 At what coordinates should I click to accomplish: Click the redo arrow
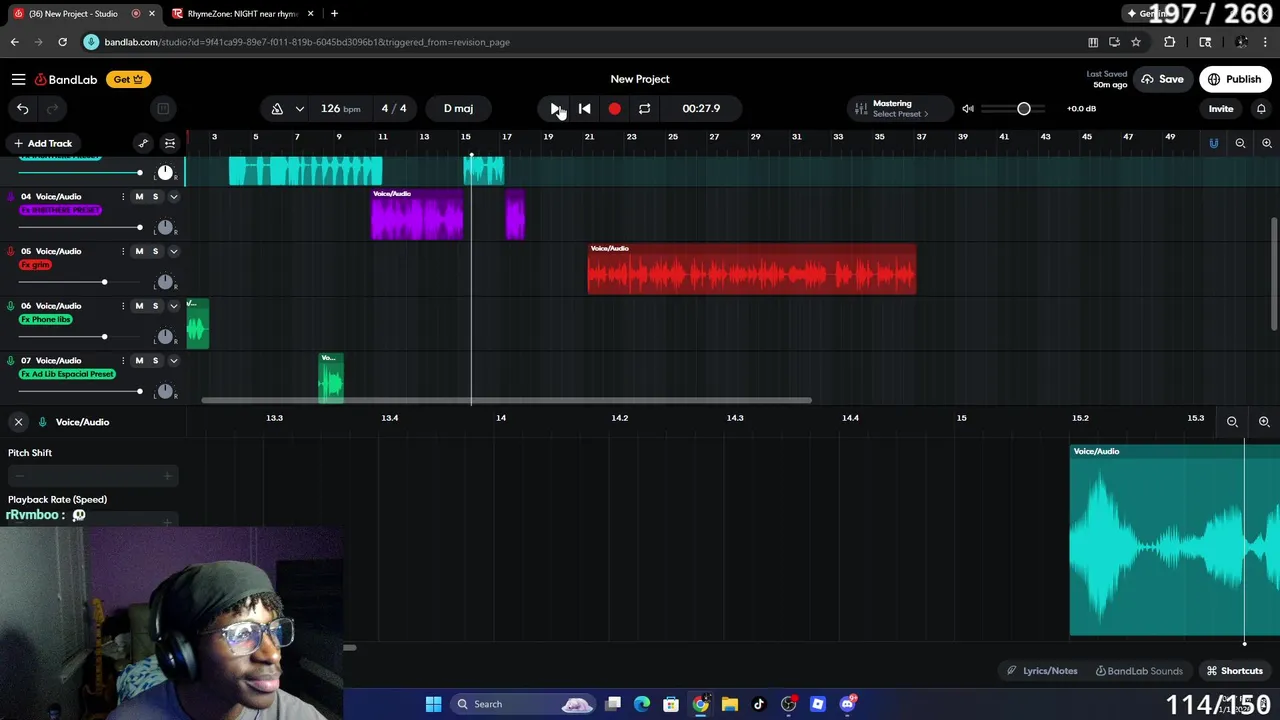click(53, 108)
